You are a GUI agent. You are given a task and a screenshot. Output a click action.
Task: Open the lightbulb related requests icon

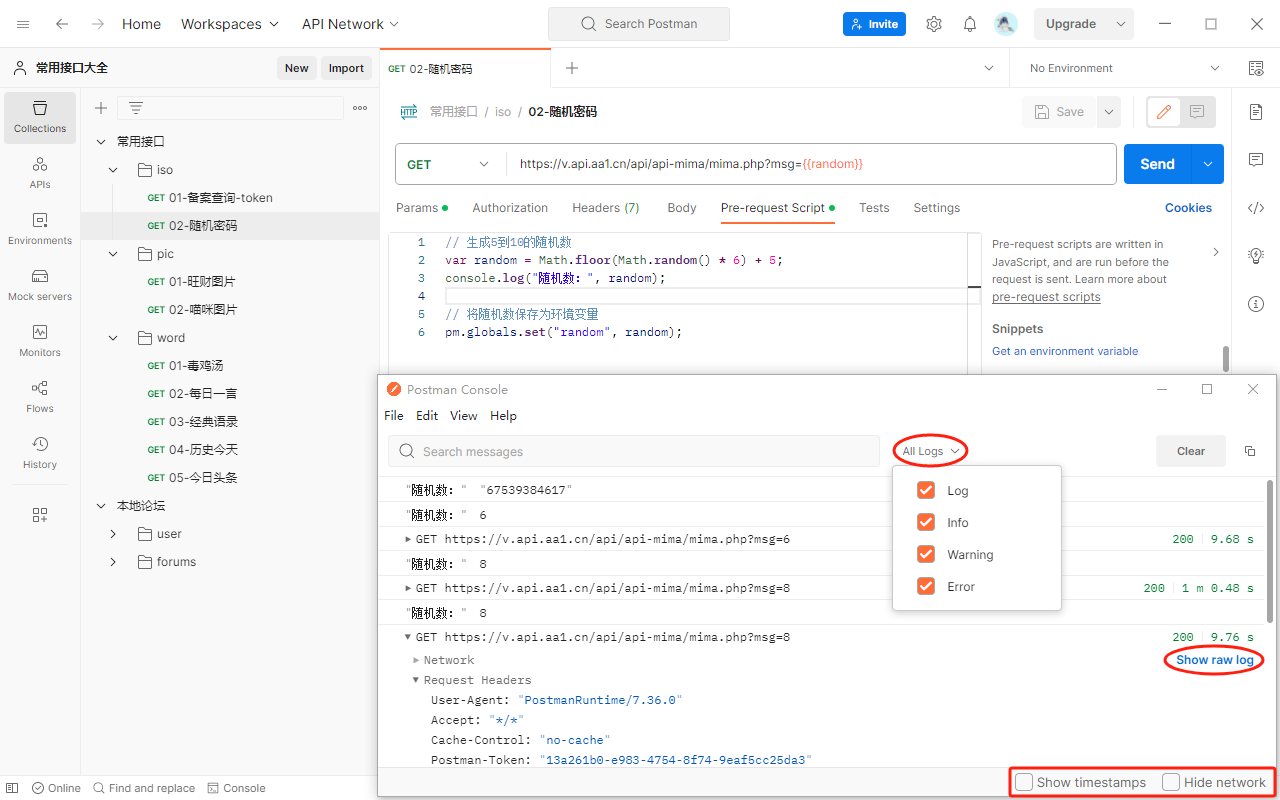tap(1256, 256)
